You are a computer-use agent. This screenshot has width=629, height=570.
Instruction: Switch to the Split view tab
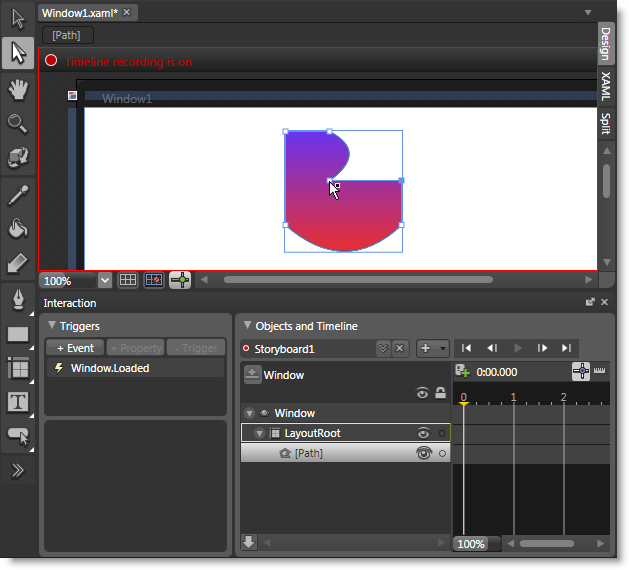tap(606, 123)
